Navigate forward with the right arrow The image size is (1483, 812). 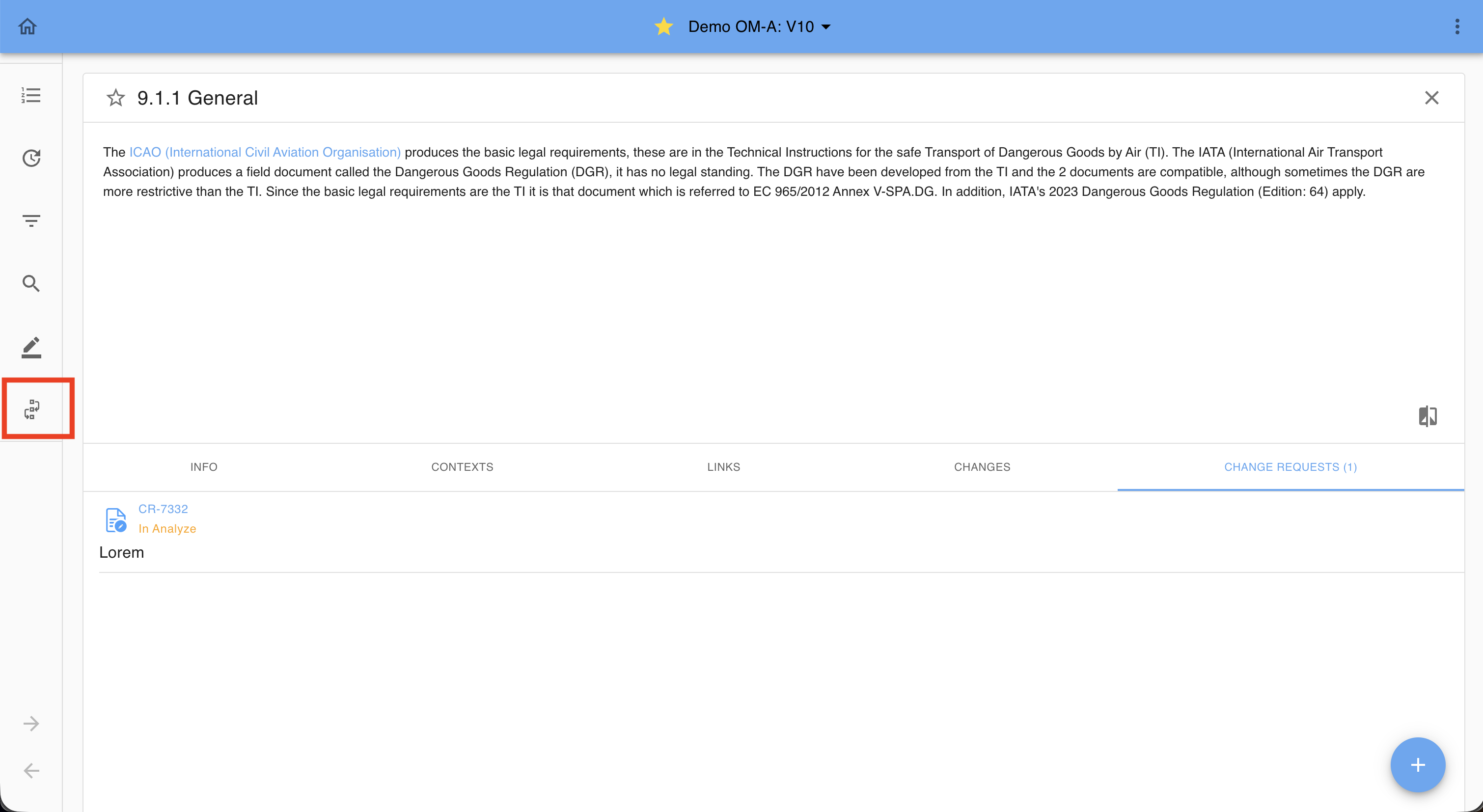click(31, 723)
